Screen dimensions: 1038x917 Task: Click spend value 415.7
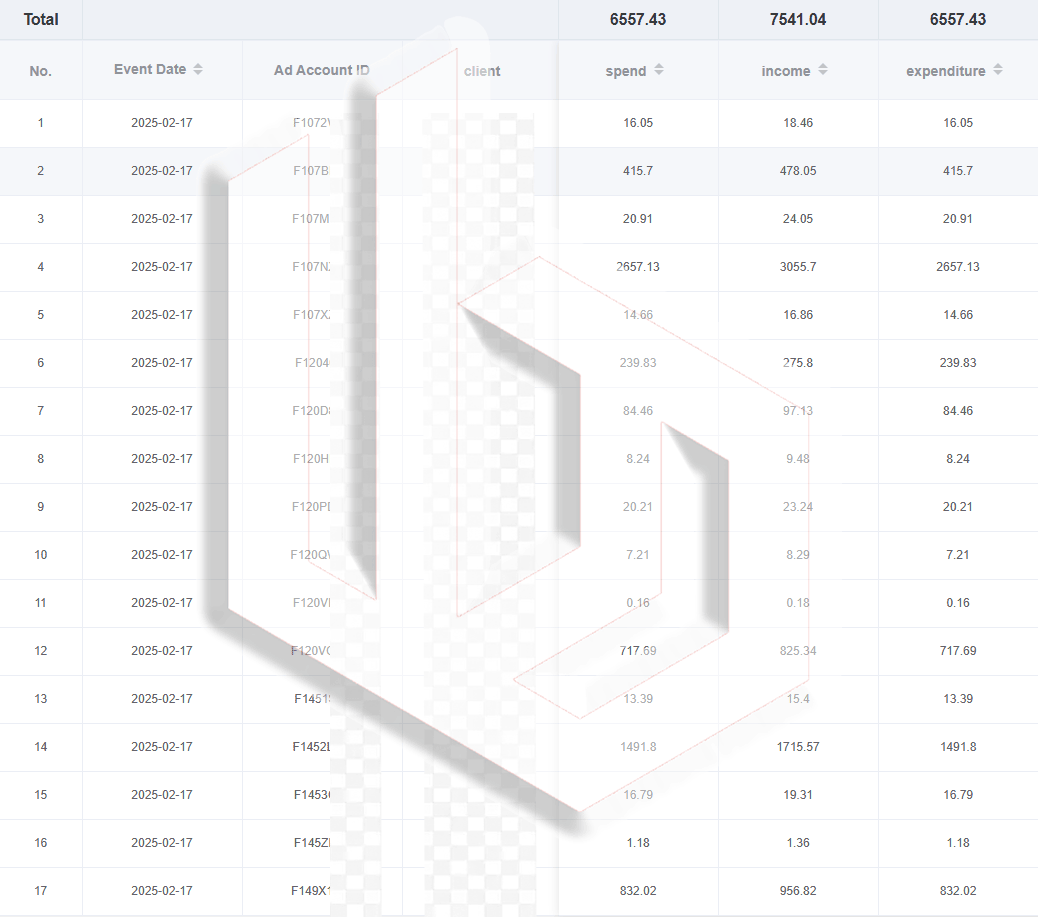[x=637, y=171]
